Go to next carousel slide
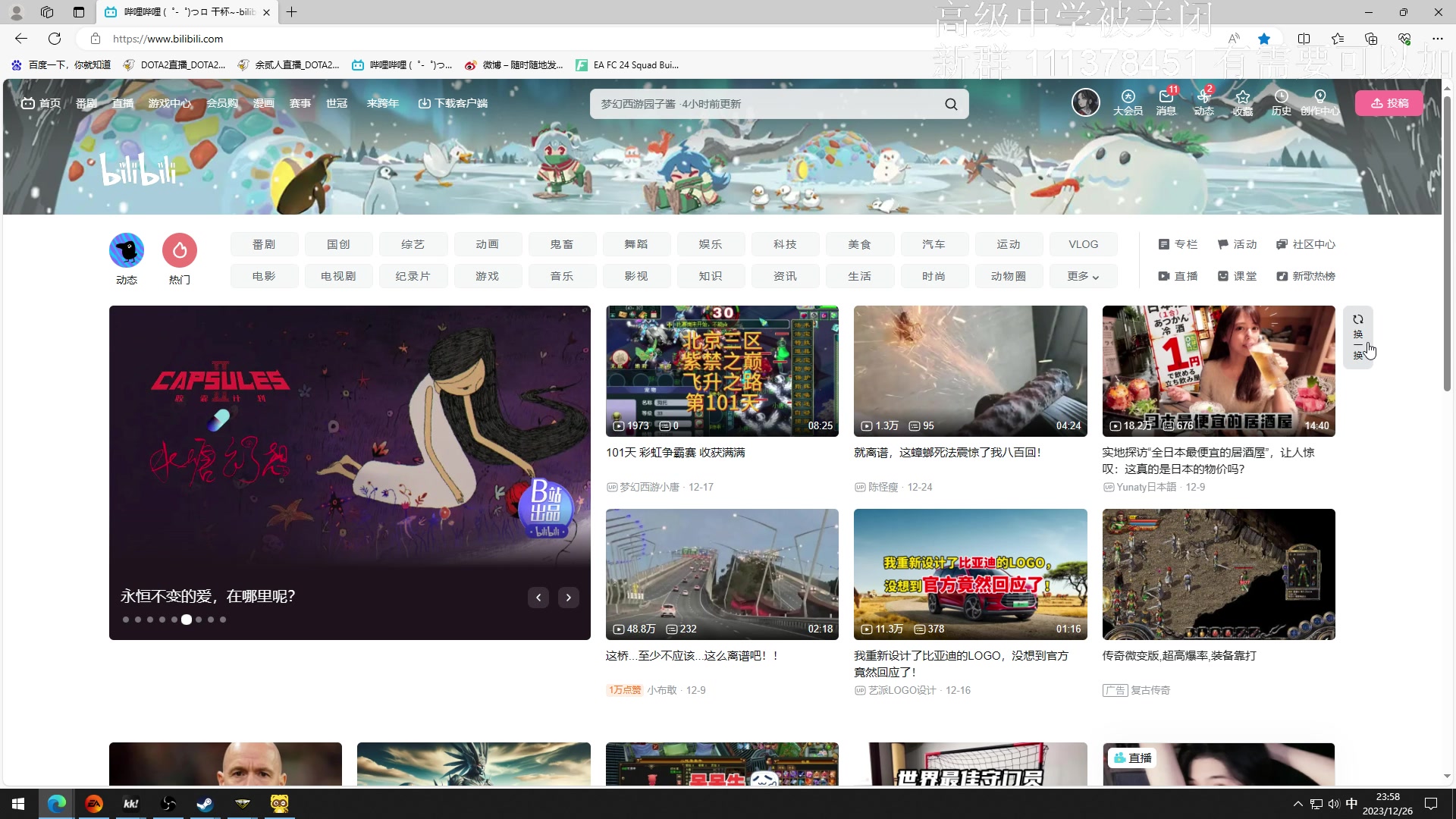The height and width of the screenshot is (819, 1456). click(x=569, y=598)
